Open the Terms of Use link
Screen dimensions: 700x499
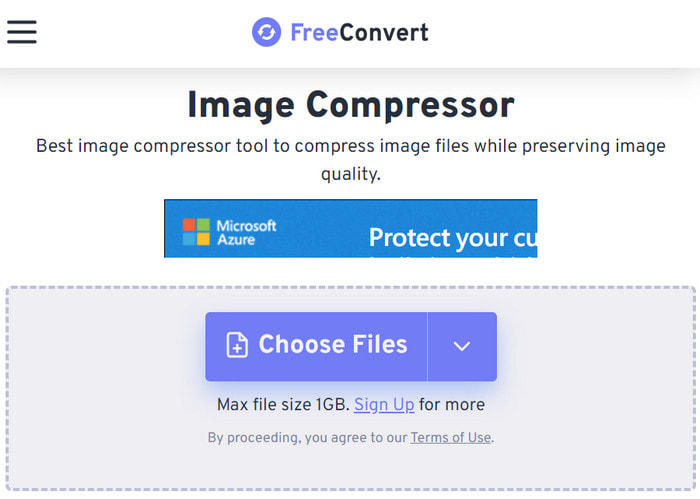(450, 437)
